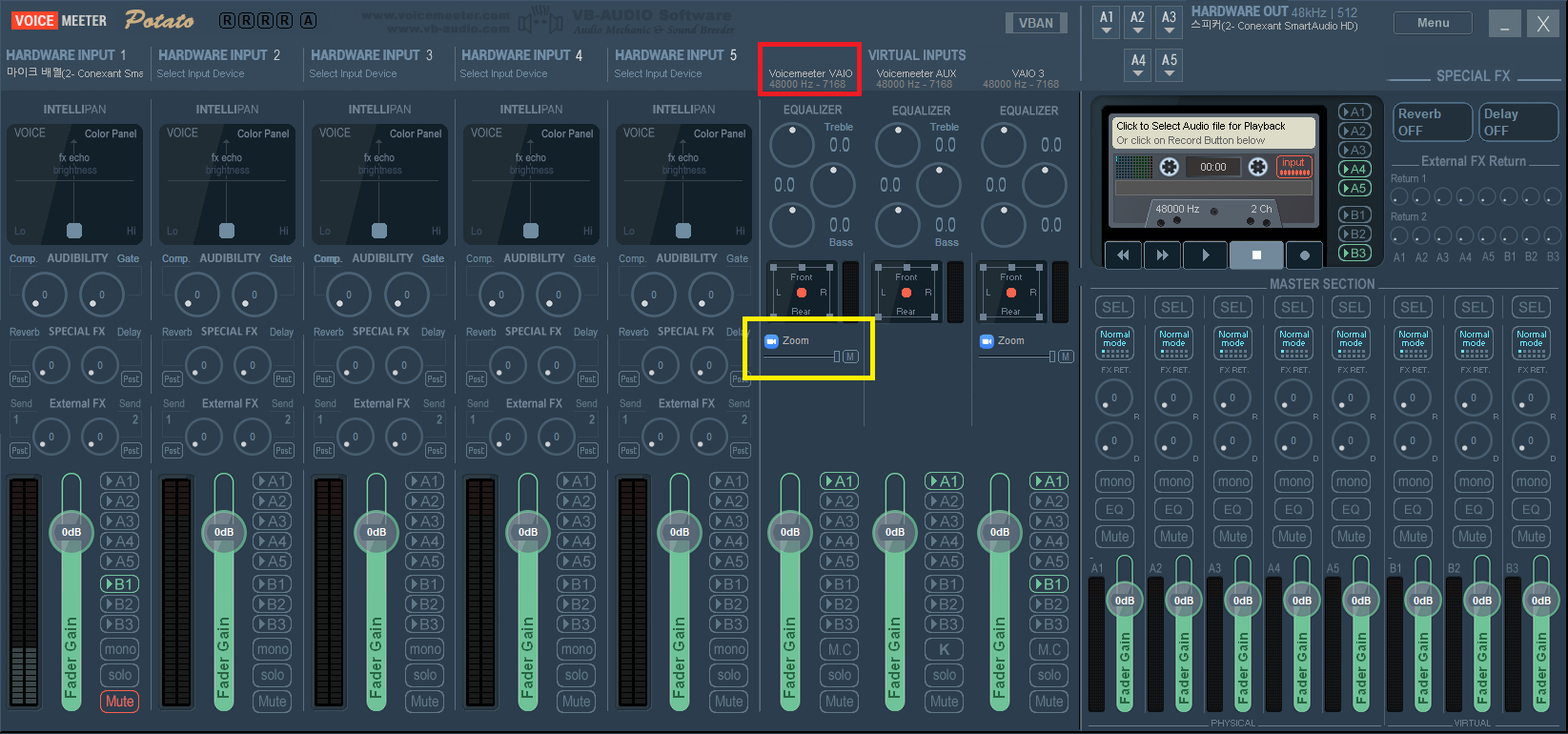Viewport: 1568px width, 734px height.
Task: Enable A1 routing on Hardware Input 3
Action: click(424, 481)
